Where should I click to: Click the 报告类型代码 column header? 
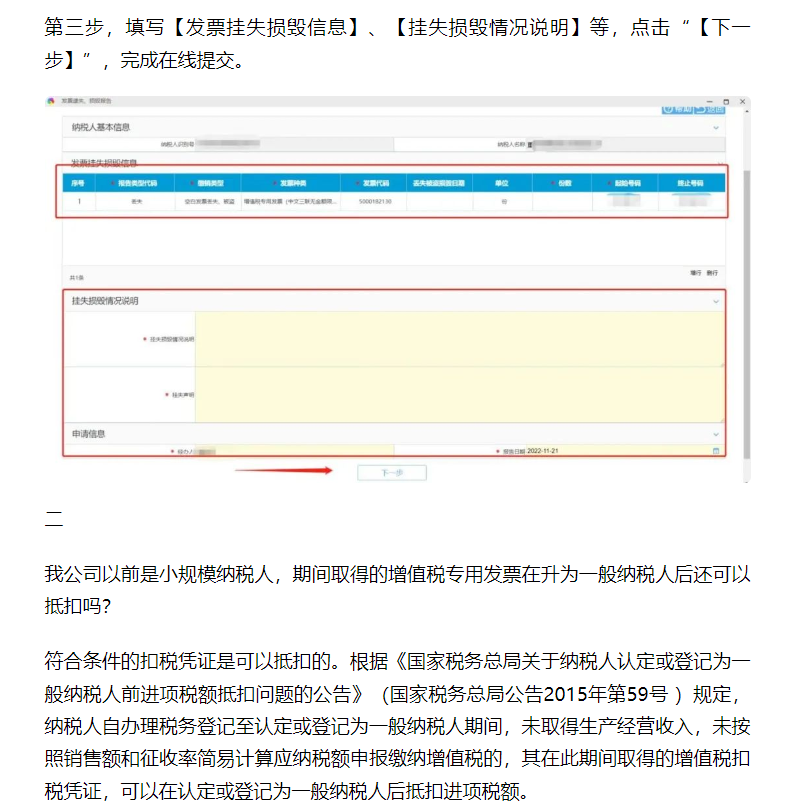coord(136,183)
